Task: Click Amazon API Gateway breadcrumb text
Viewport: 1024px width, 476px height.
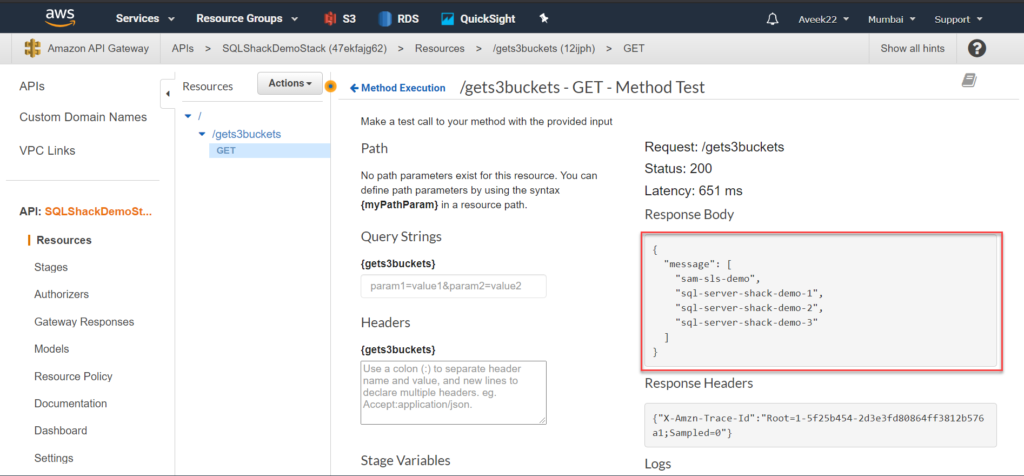Action: click(x=98, y=48)
